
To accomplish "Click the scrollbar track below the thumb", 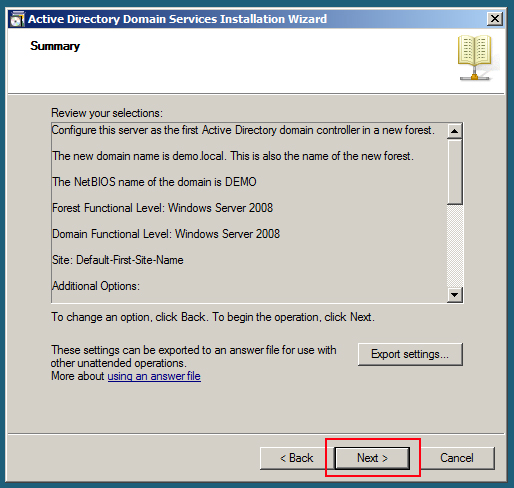I will [454, 246].
